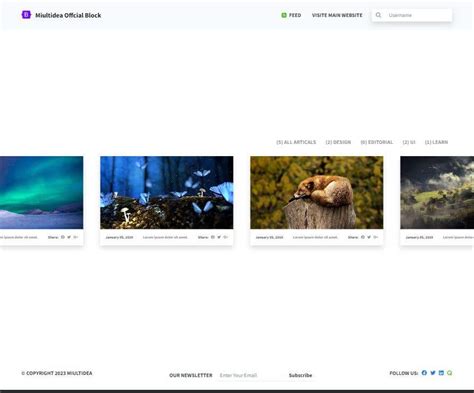The height and width of the screenshot is (393, 474).
Task: Open LinkedIn follow icon in footer
Action: (441, 373)
